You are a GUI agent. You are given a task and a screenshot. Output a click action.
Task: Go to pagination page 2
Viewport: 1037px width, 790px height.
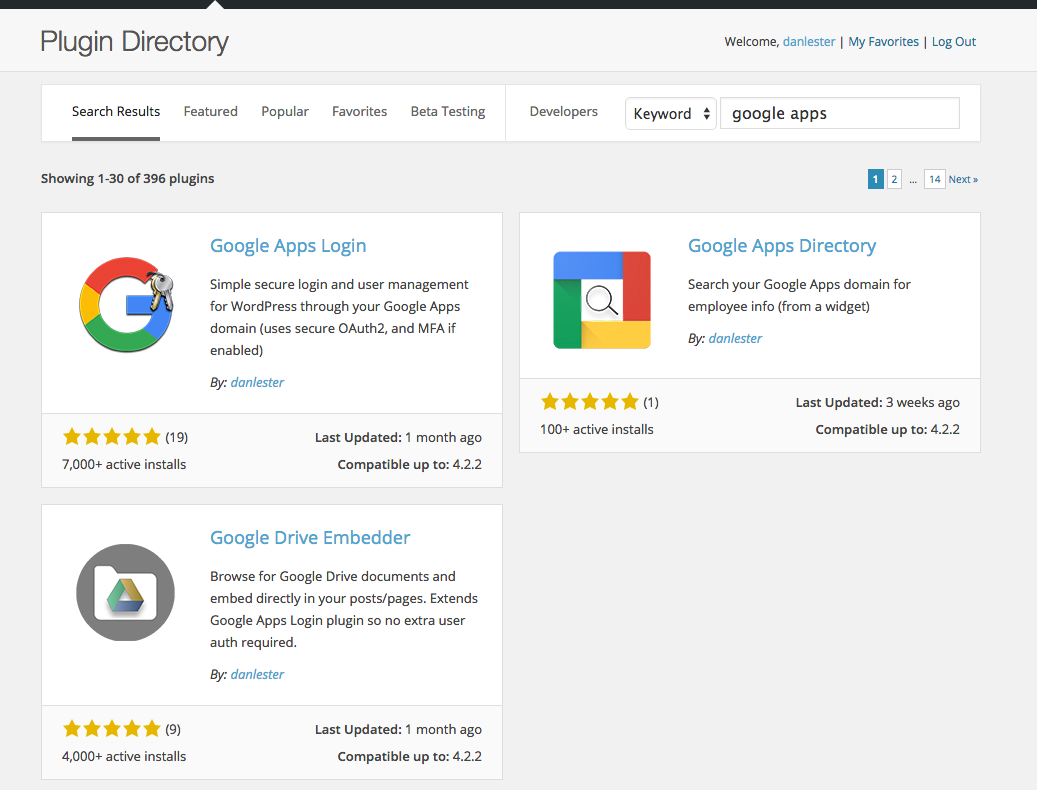click(x=894, y=179)
